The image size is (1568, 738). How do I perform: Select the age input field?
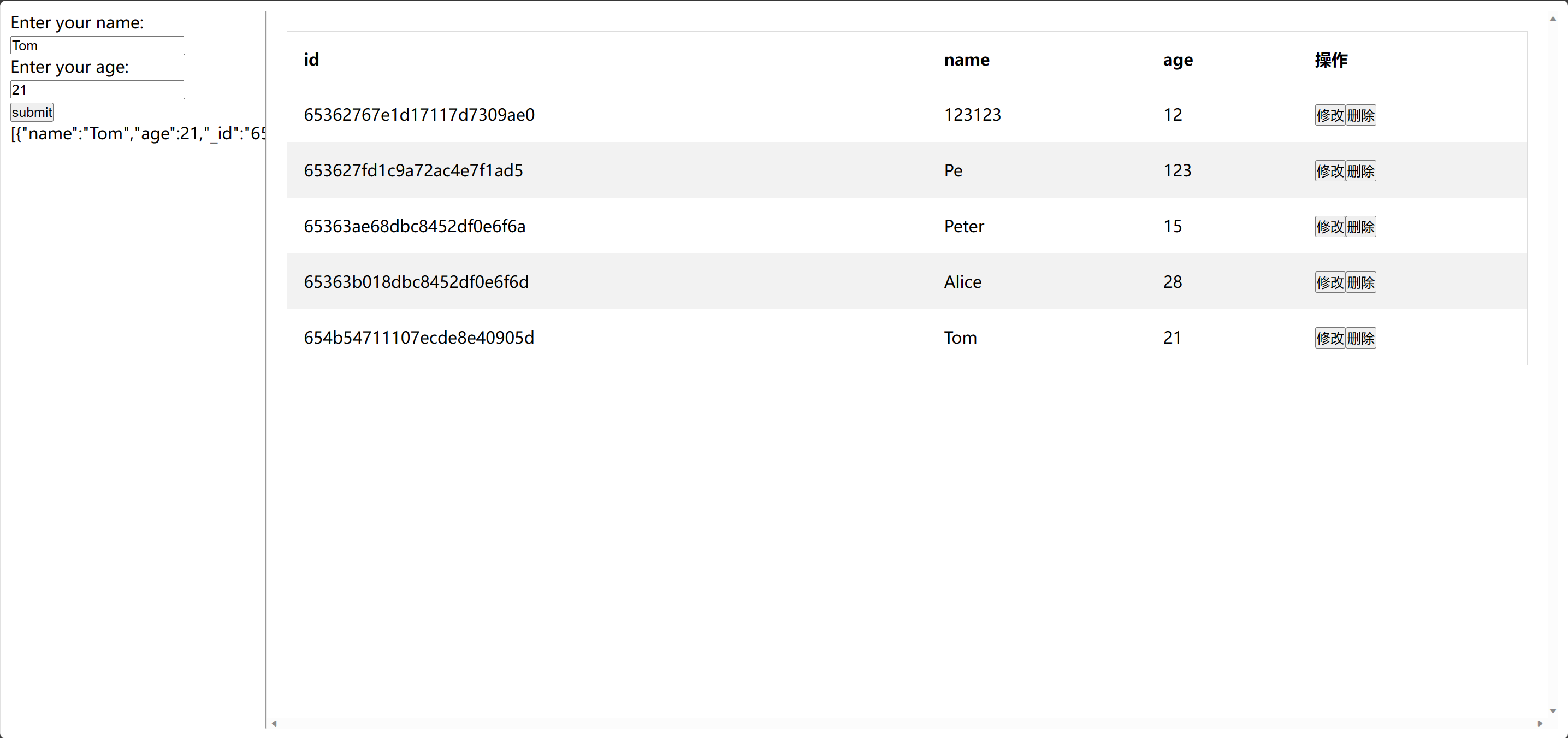coord(97,90)
